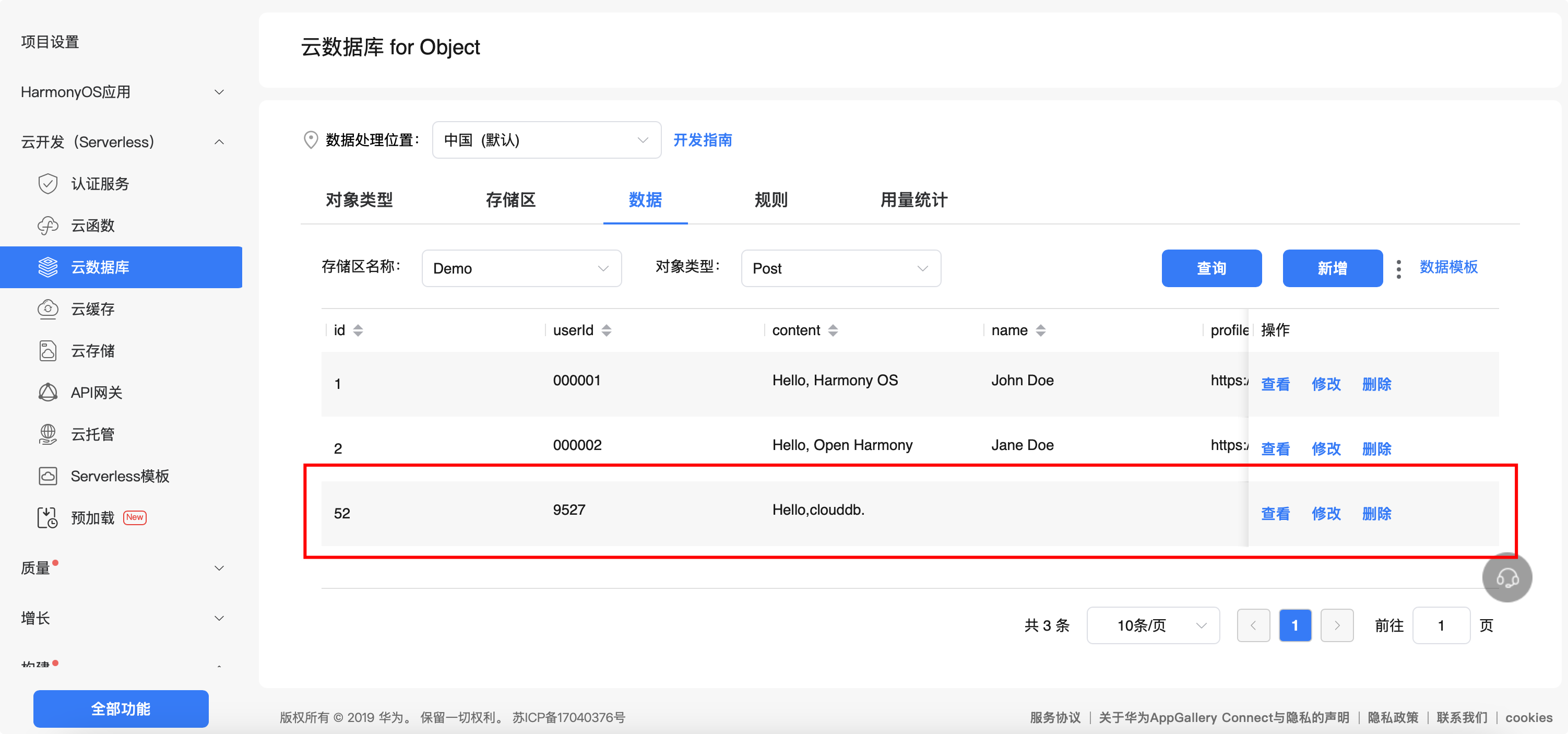Open the API网关 gateway icon
The width and height of the screenshot is (1568, 734).
[x=48, y=393]
